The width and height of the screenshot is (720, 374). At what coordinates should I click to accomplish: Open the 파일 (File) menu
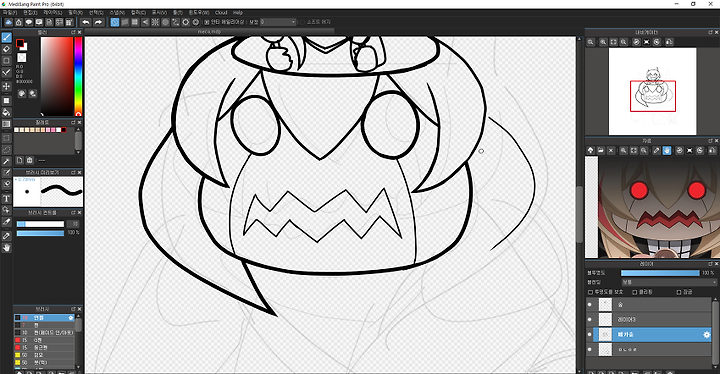click(x=10, y=13)
